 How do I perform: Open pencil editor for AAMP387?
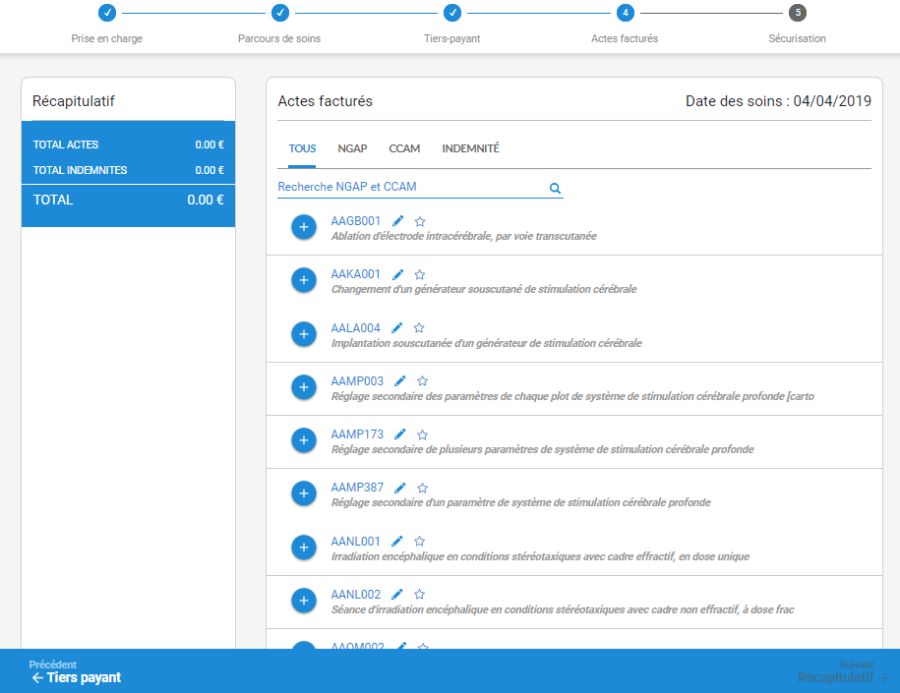(x=400, y=488)
